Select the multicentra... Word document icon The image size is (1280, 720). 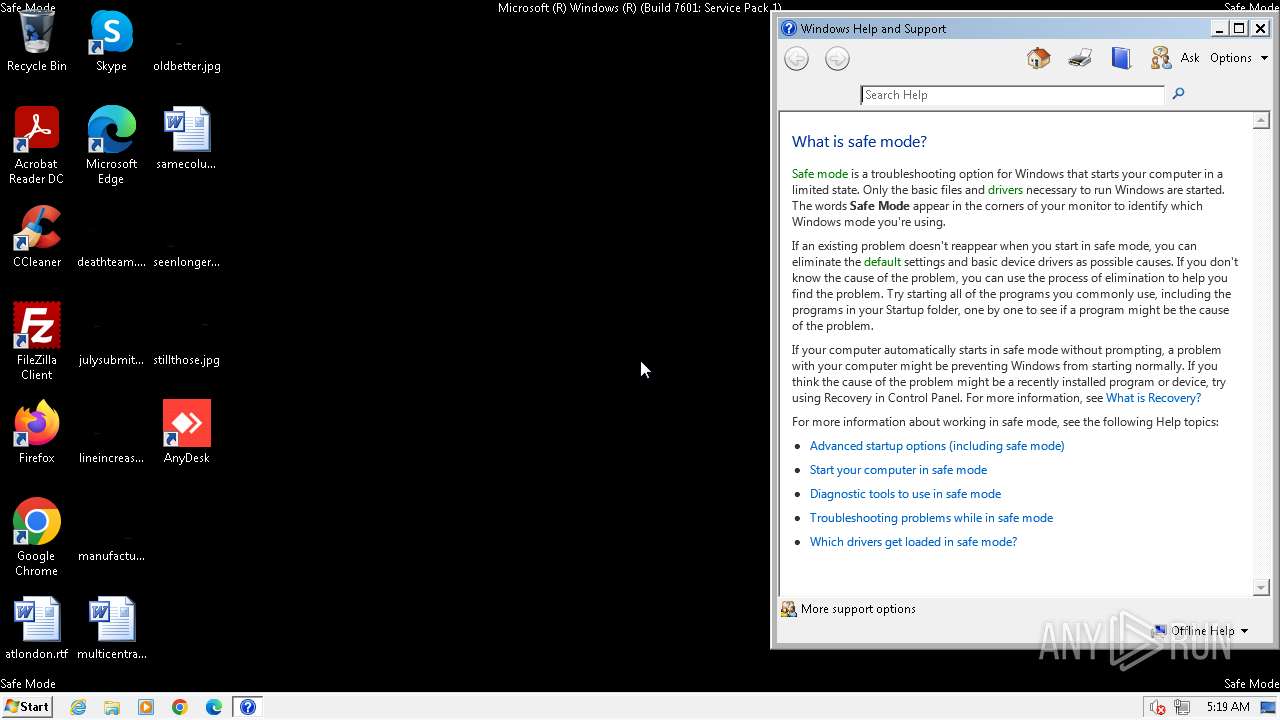pyautogui.click(x=111, y=629)
